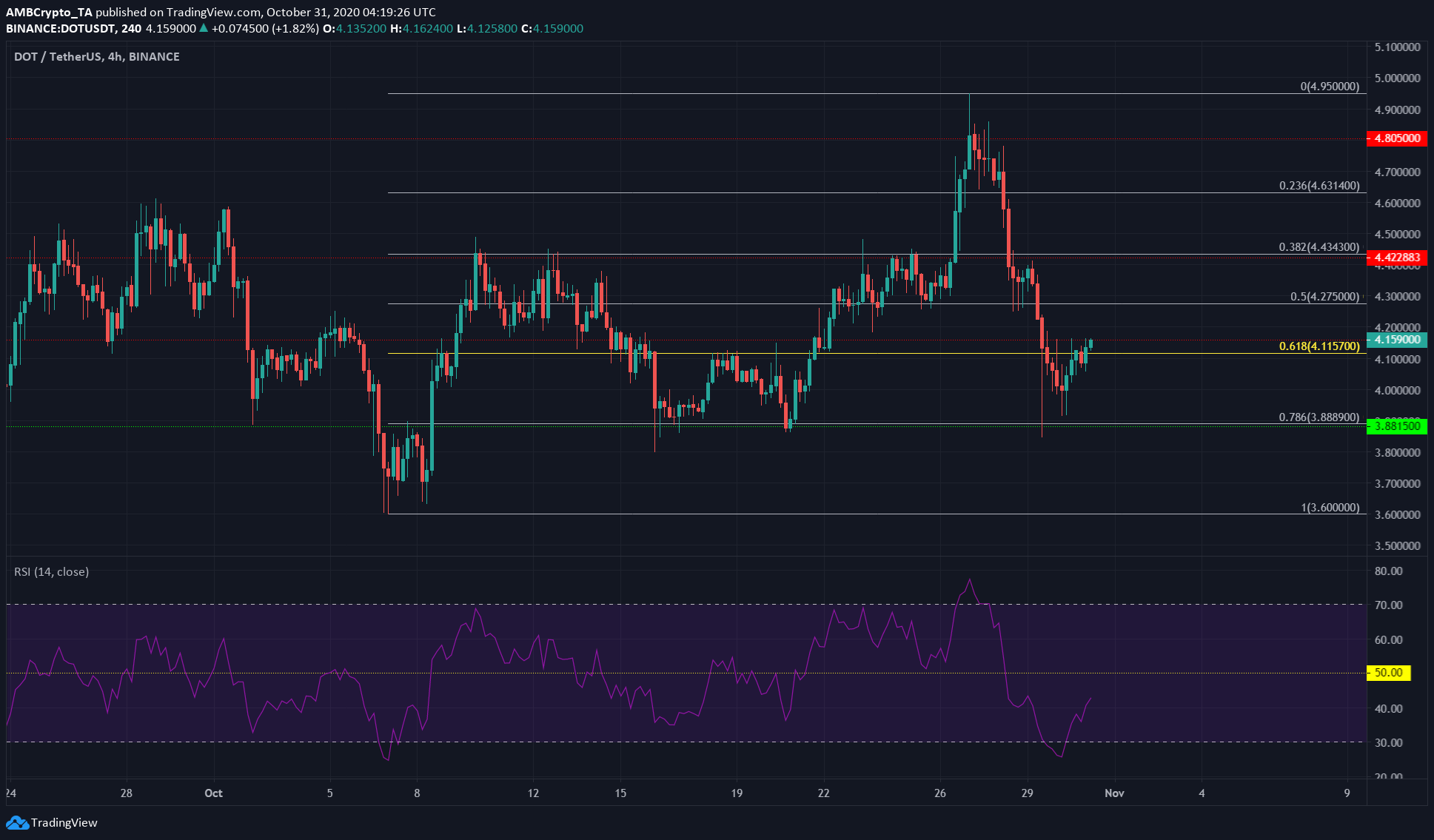
Task: Click the yellow RSI 50.00 level label
Action: pos(1388,673)
